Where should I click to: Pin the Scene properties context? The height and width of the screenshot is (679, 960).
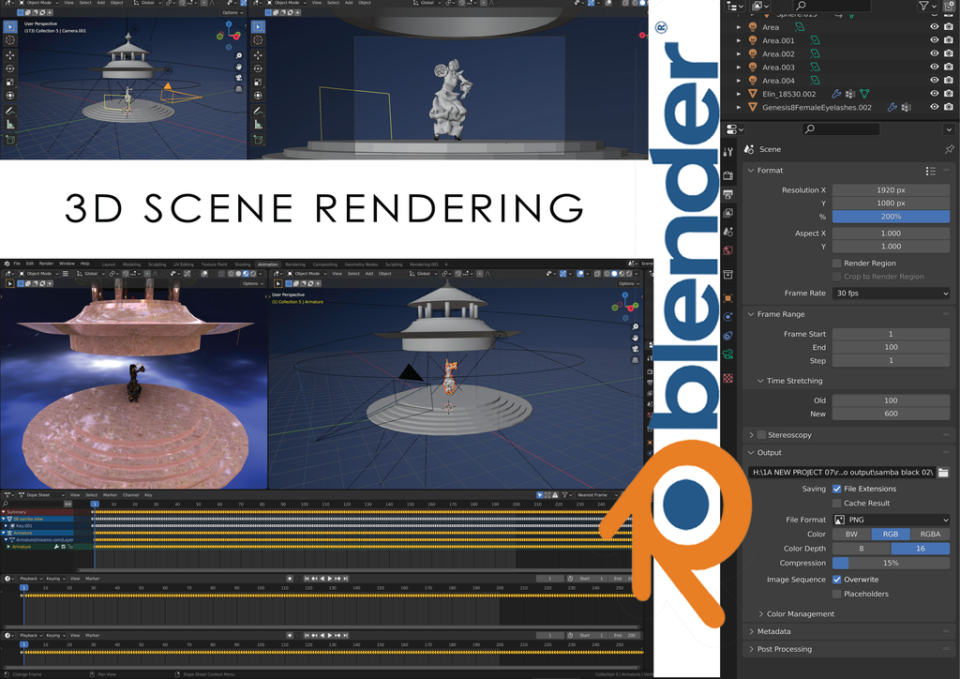(949, 149)
